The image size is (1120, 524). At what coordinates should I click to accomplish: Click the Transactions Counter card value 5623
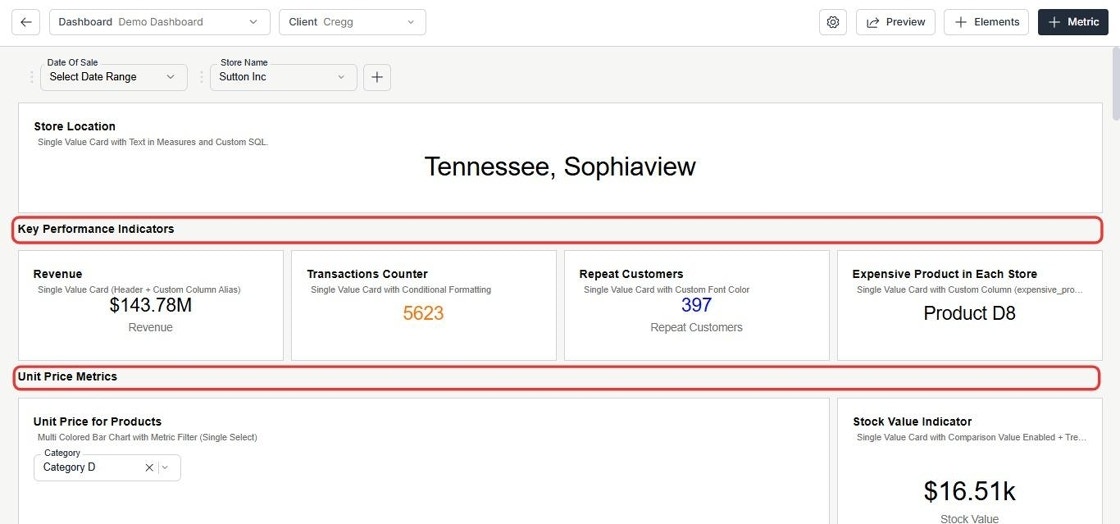point(424,313)
